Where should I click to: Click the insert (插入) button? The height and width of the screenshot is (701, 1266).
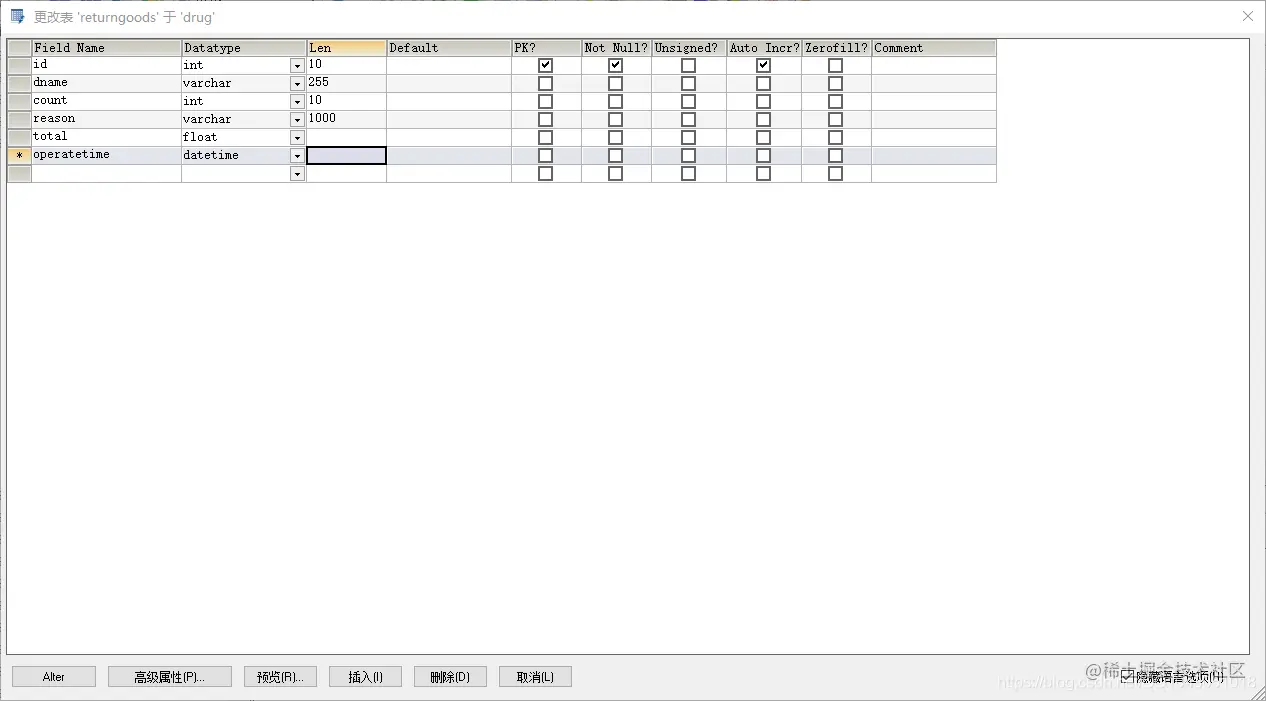pyautogui.click(x=365, y=677)
